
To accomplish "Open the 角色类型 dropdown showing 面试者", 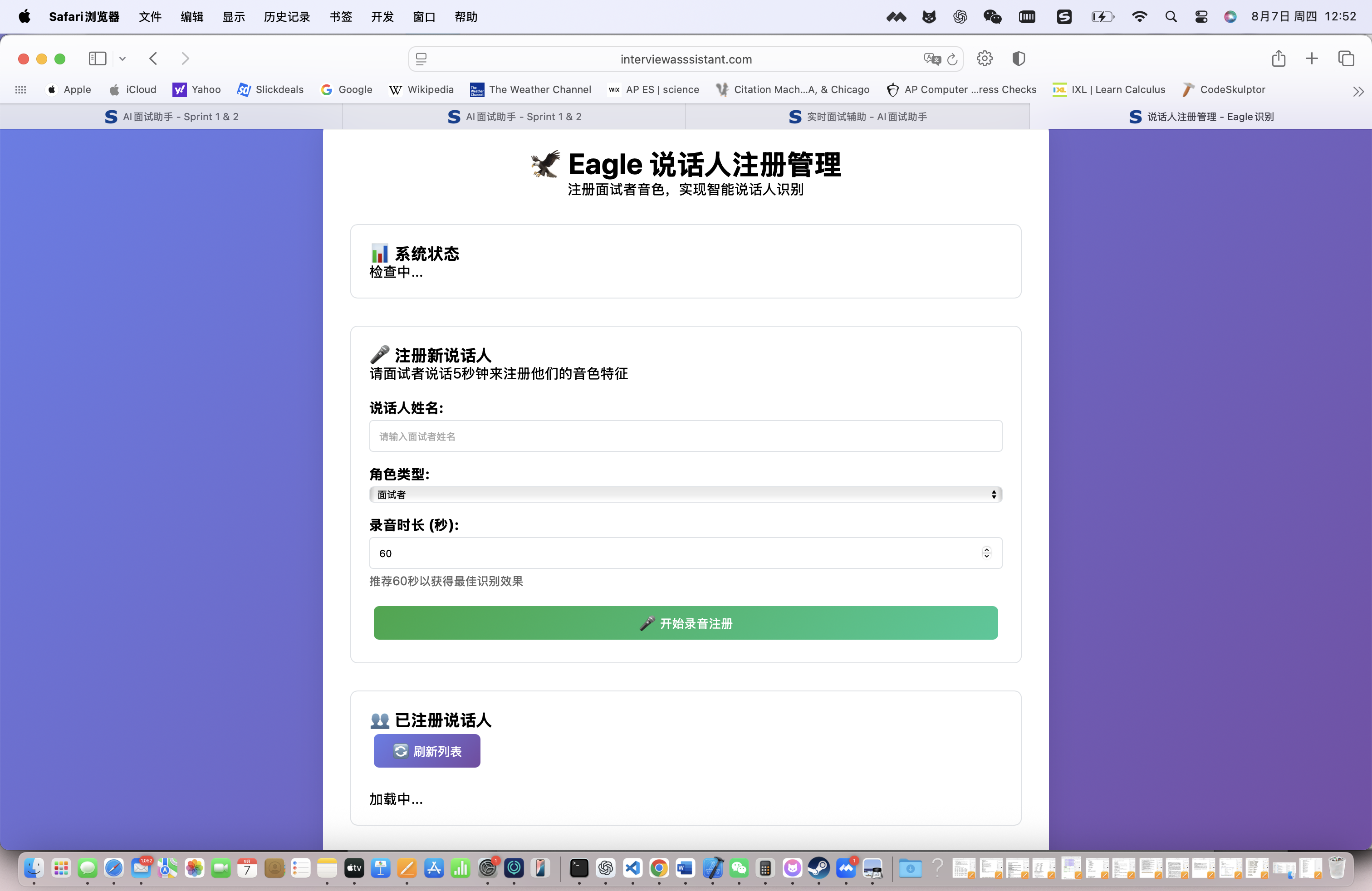I will [x=686, y=494].
